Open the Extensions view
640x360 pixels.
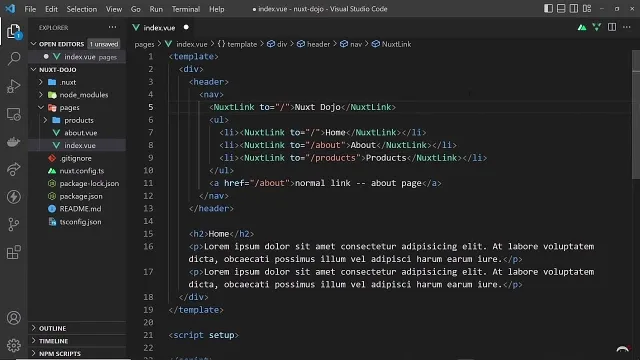[13, 252]
